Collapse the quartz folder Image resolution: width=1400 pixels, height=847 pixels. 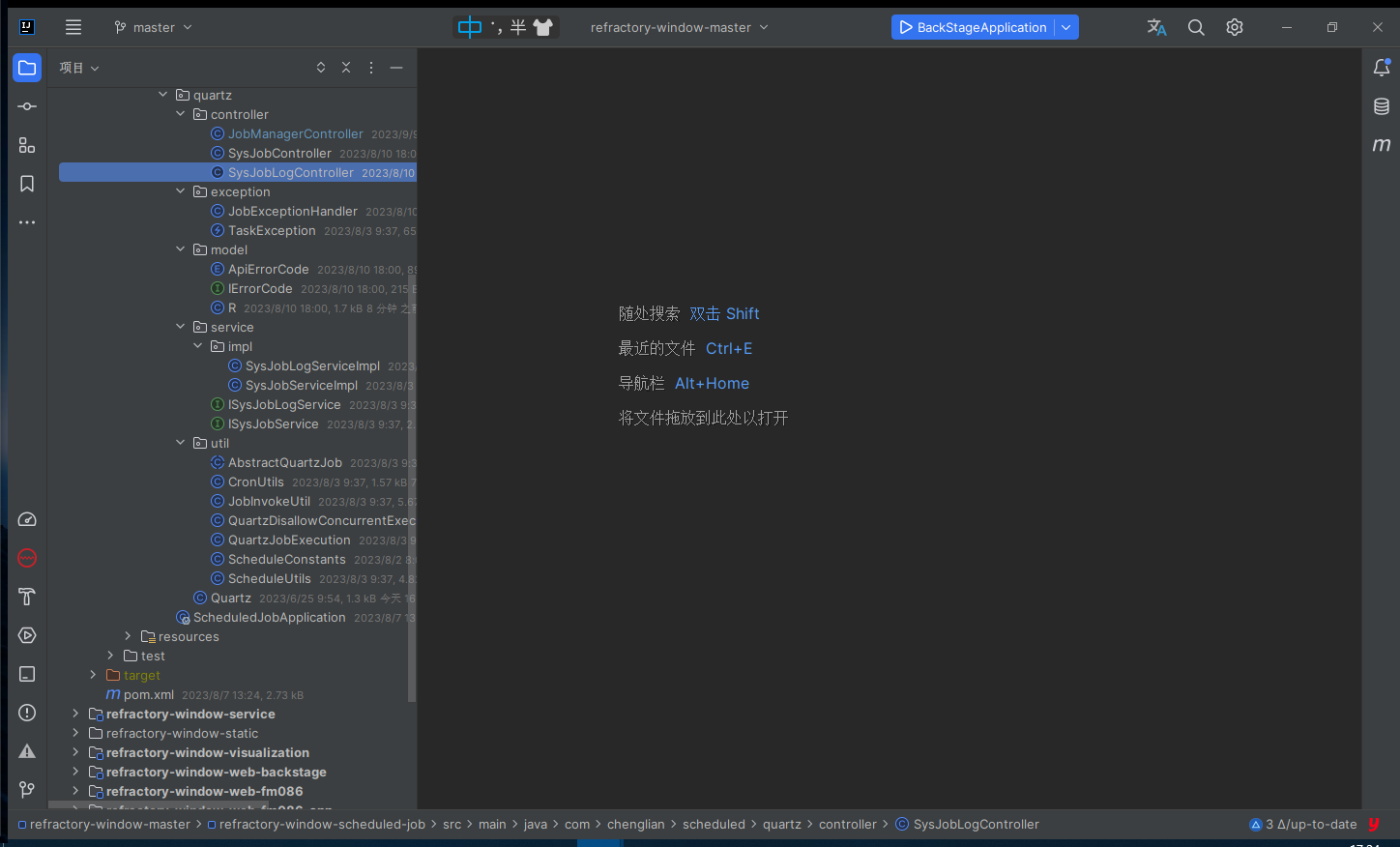pyautogui.click(x=162, y=95)
